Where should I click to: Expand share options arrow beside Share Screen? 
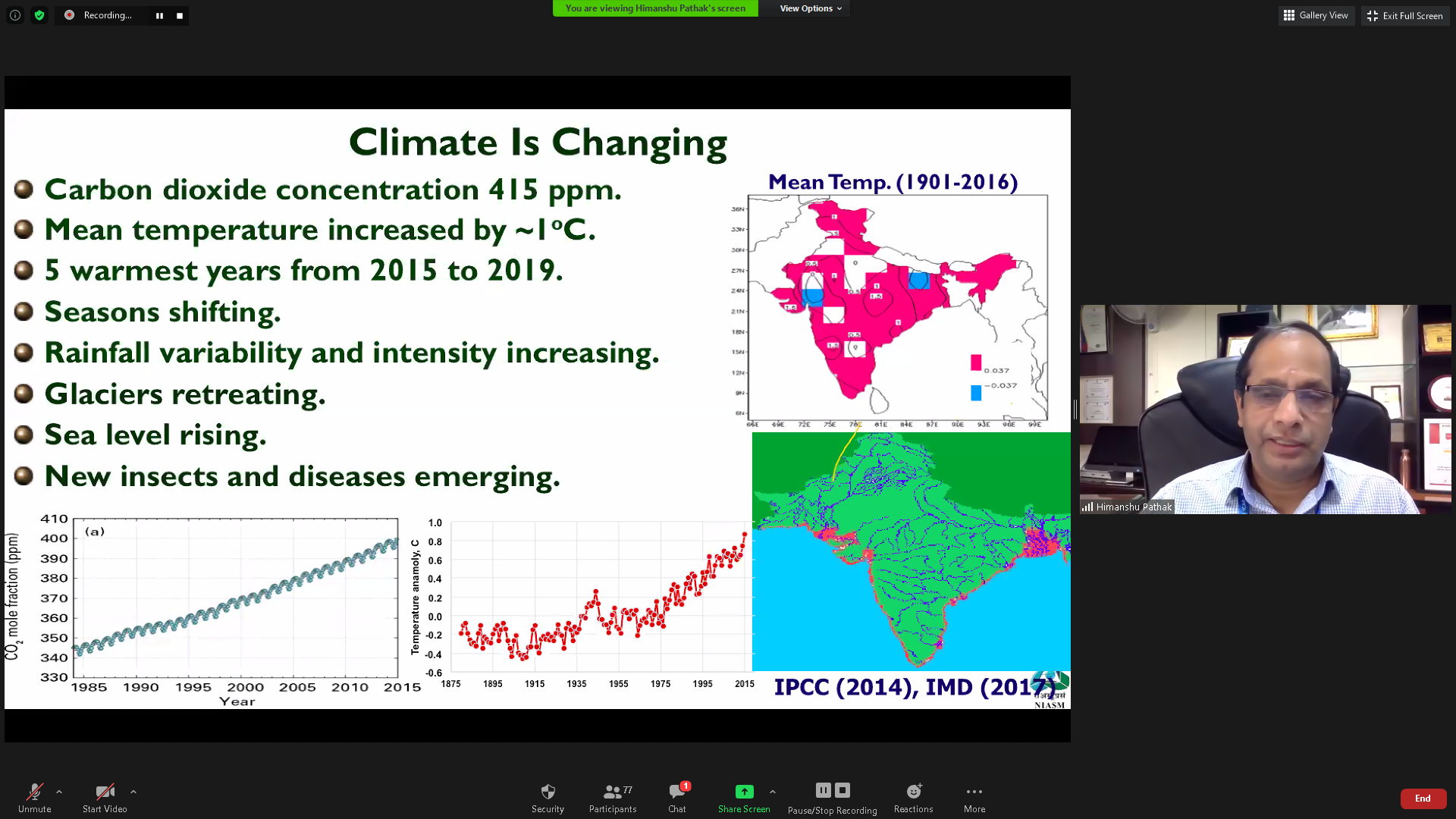click(x=773, y=792)
